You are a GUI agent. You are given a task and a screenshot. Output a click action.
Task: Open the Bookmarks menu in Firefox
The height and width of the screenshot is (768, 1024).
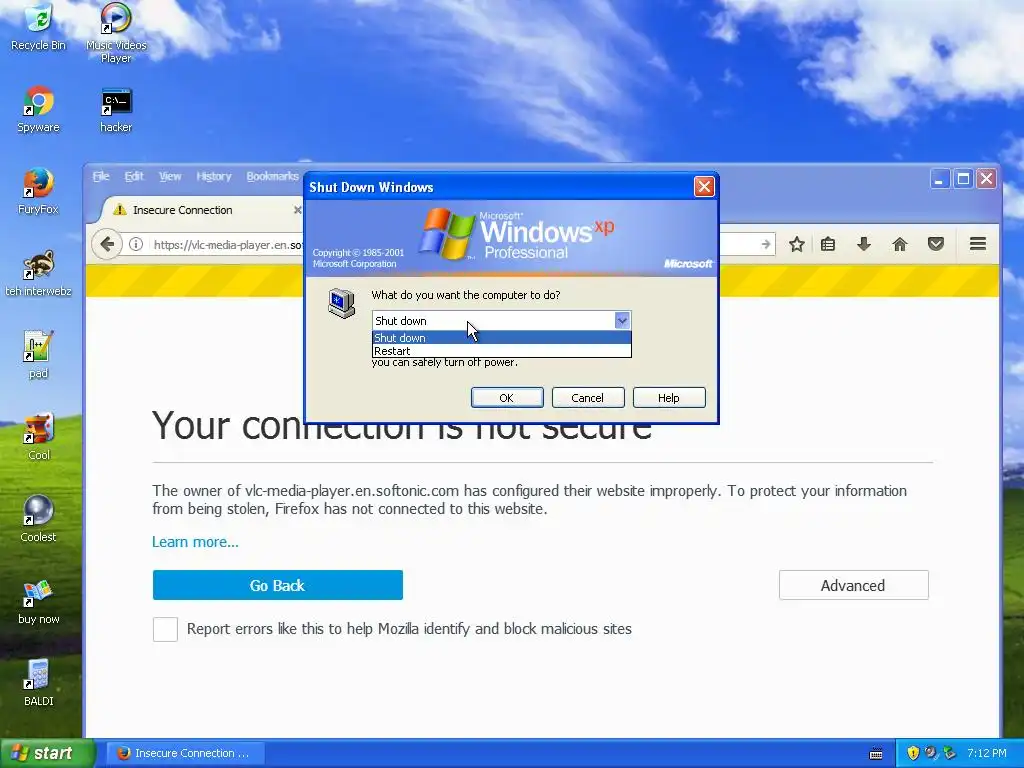(272, 176)
